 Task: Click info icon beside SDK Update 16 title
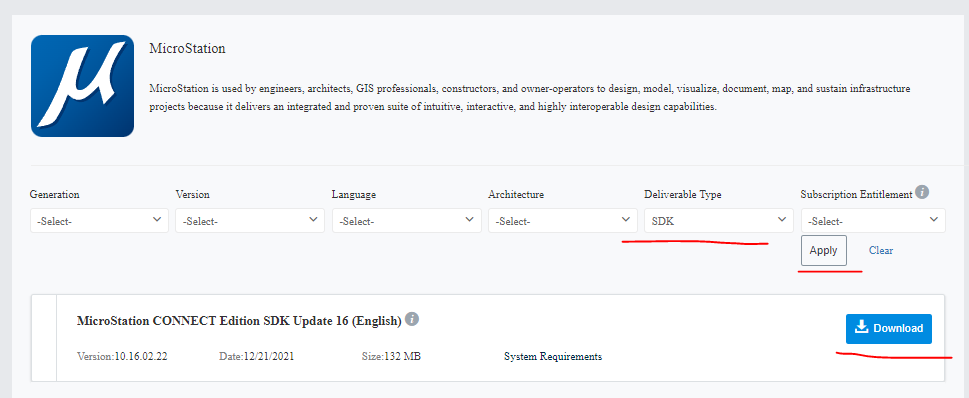(412, 320)
